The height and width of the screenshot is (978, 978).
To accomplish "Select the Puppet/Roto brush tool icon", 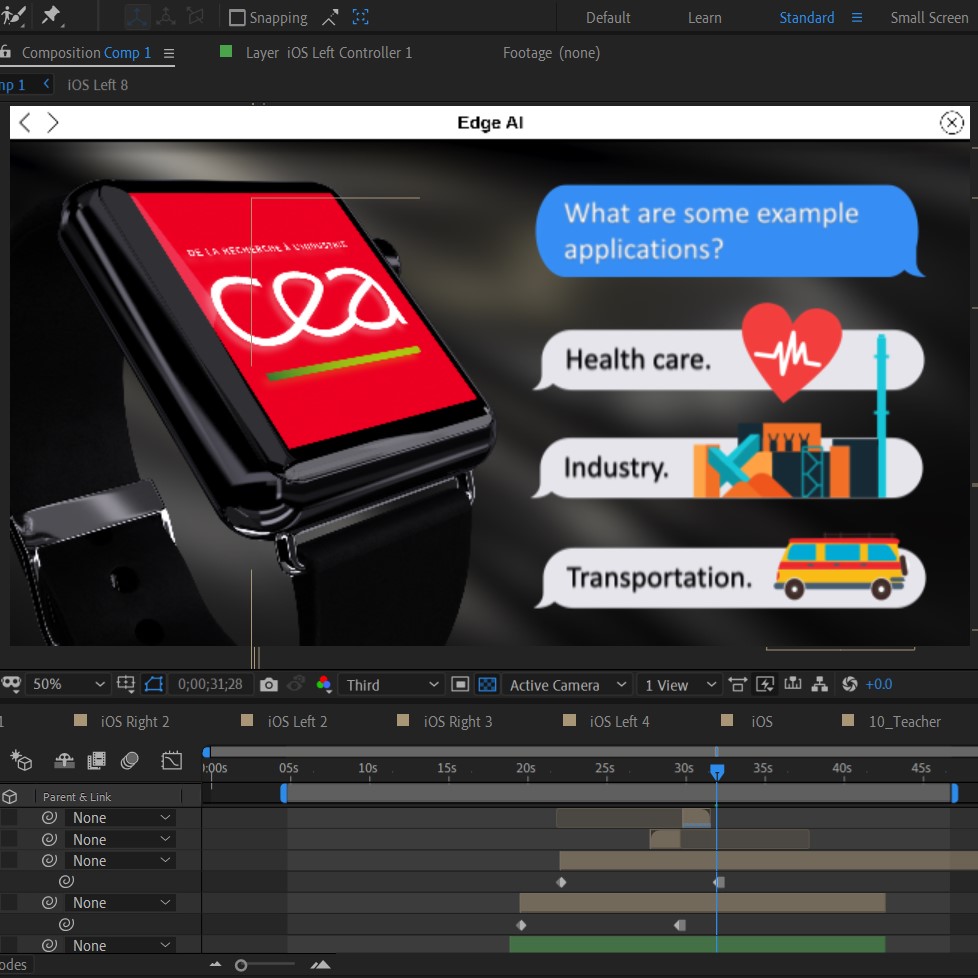I will point(12,16).
